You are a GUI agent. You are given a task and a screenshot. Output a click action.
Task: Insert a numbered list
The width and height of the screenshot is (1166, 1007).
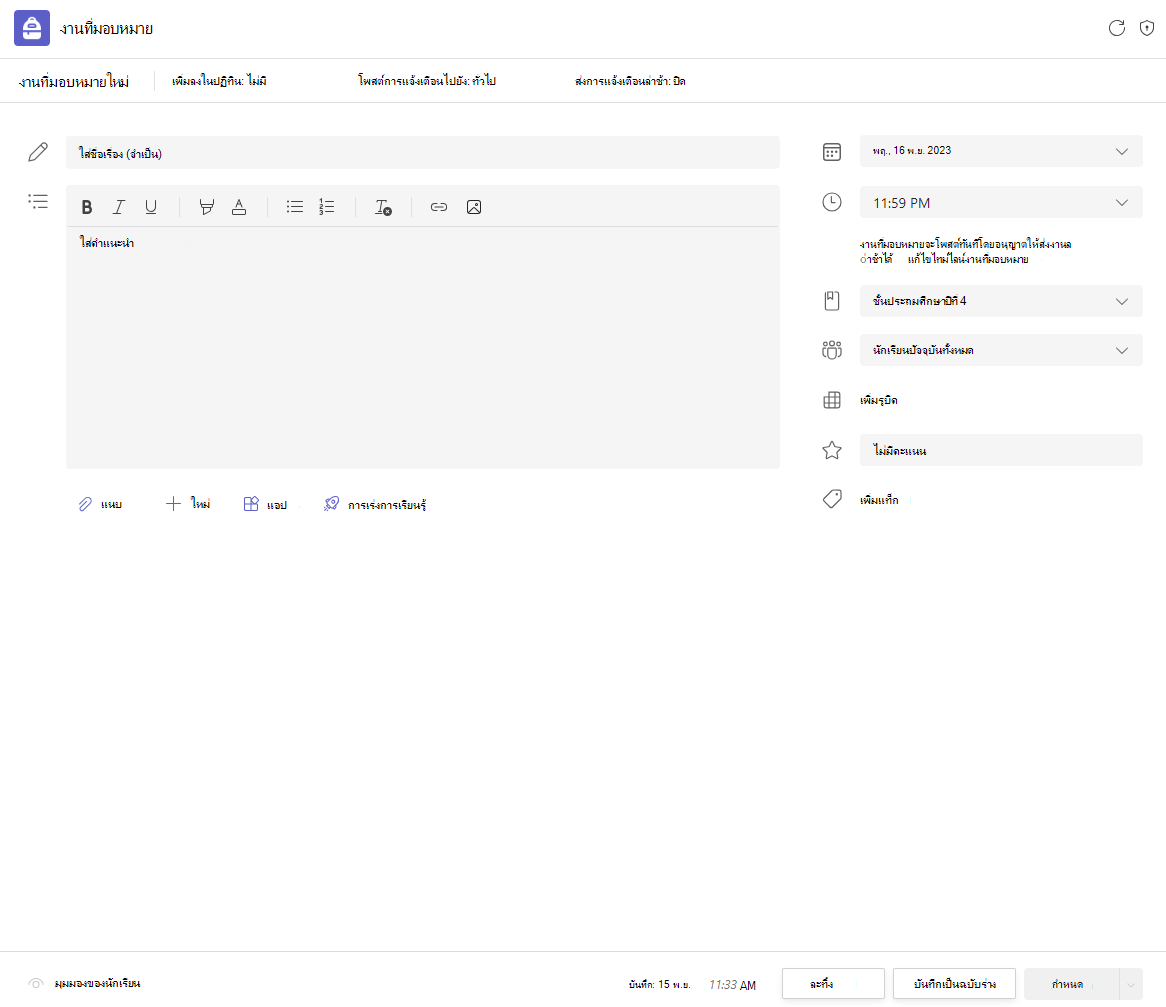pyautogui.click(x=326, y=207)
